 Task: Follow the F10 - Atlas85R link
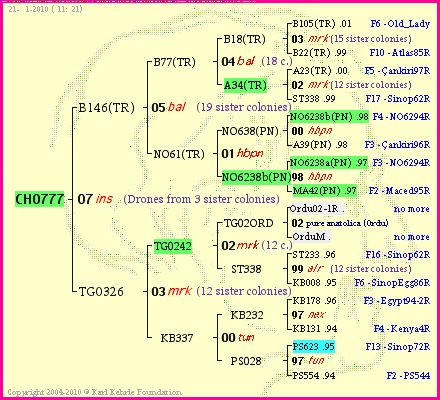click(400, 52)
